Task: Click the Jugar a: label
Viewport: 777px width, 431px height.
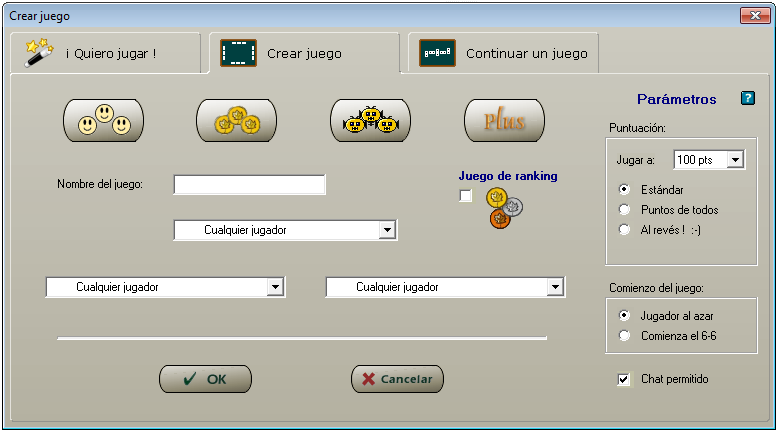Action: click(x=635, y=160)
